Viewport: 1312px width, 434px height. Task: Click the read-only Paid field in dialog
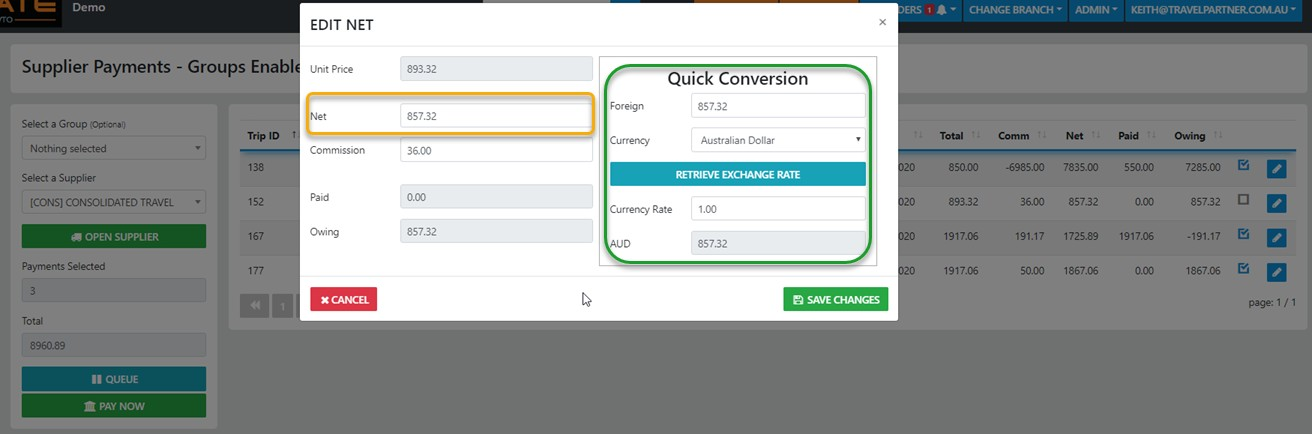pos(496,197)
